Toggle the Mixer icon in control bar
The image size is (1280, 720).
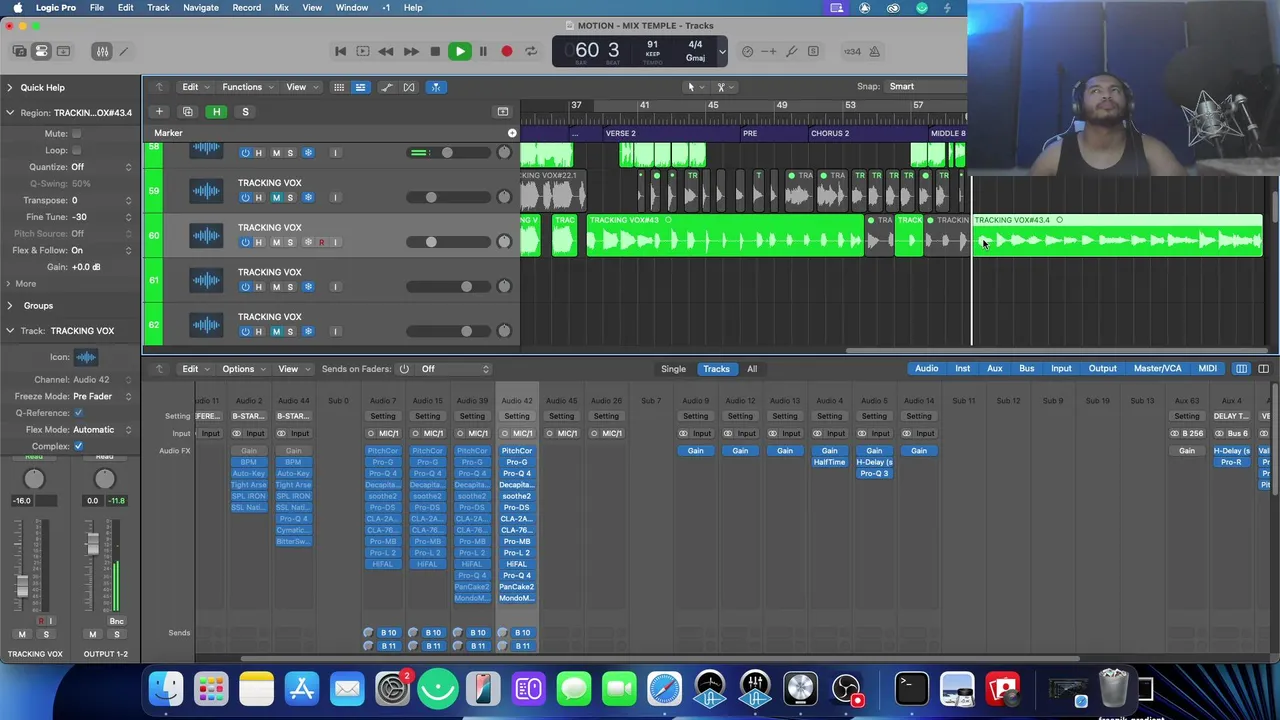pos(102,51)
